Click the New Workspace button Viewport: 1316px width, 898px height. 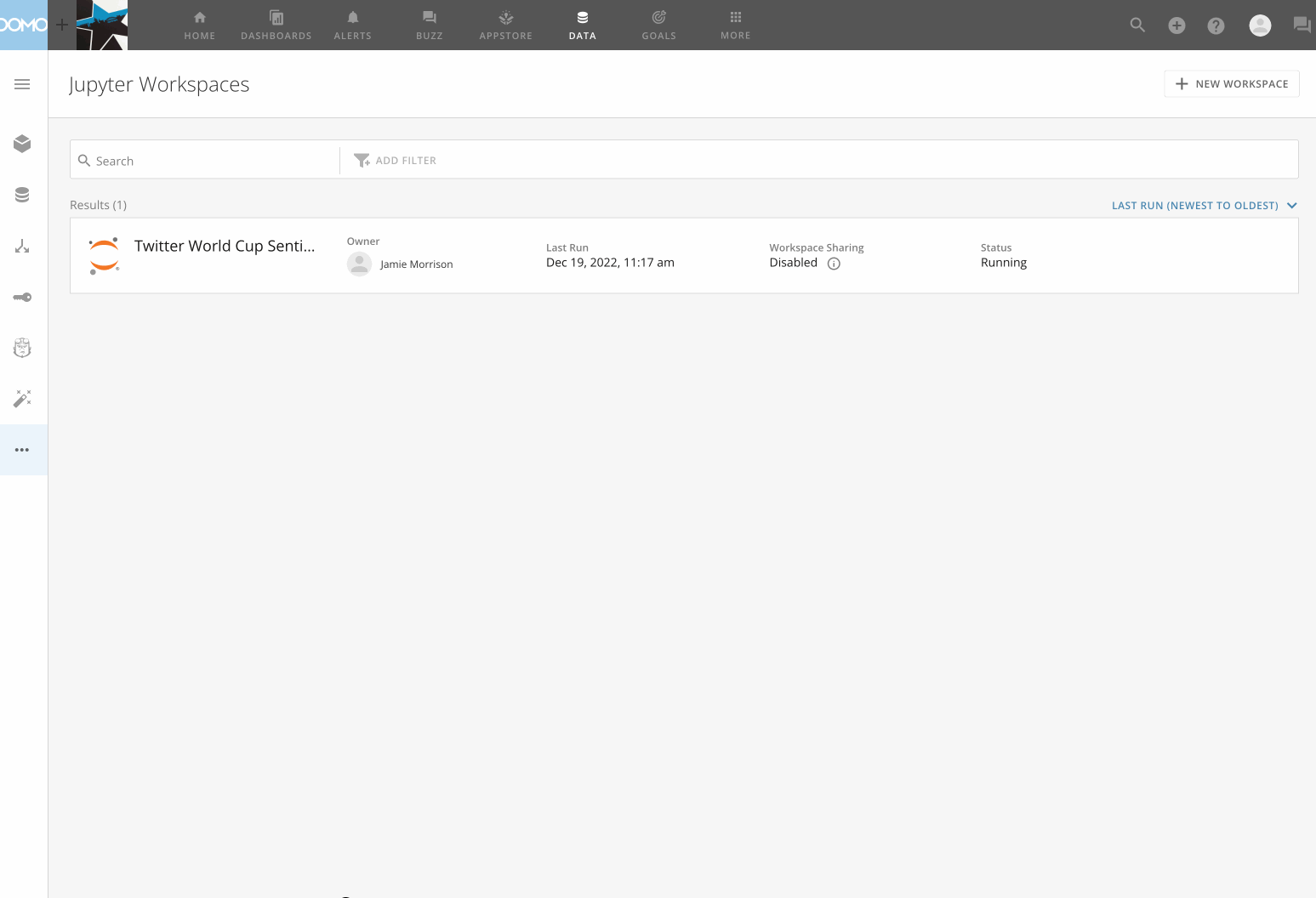click(x=1231, y=84)
